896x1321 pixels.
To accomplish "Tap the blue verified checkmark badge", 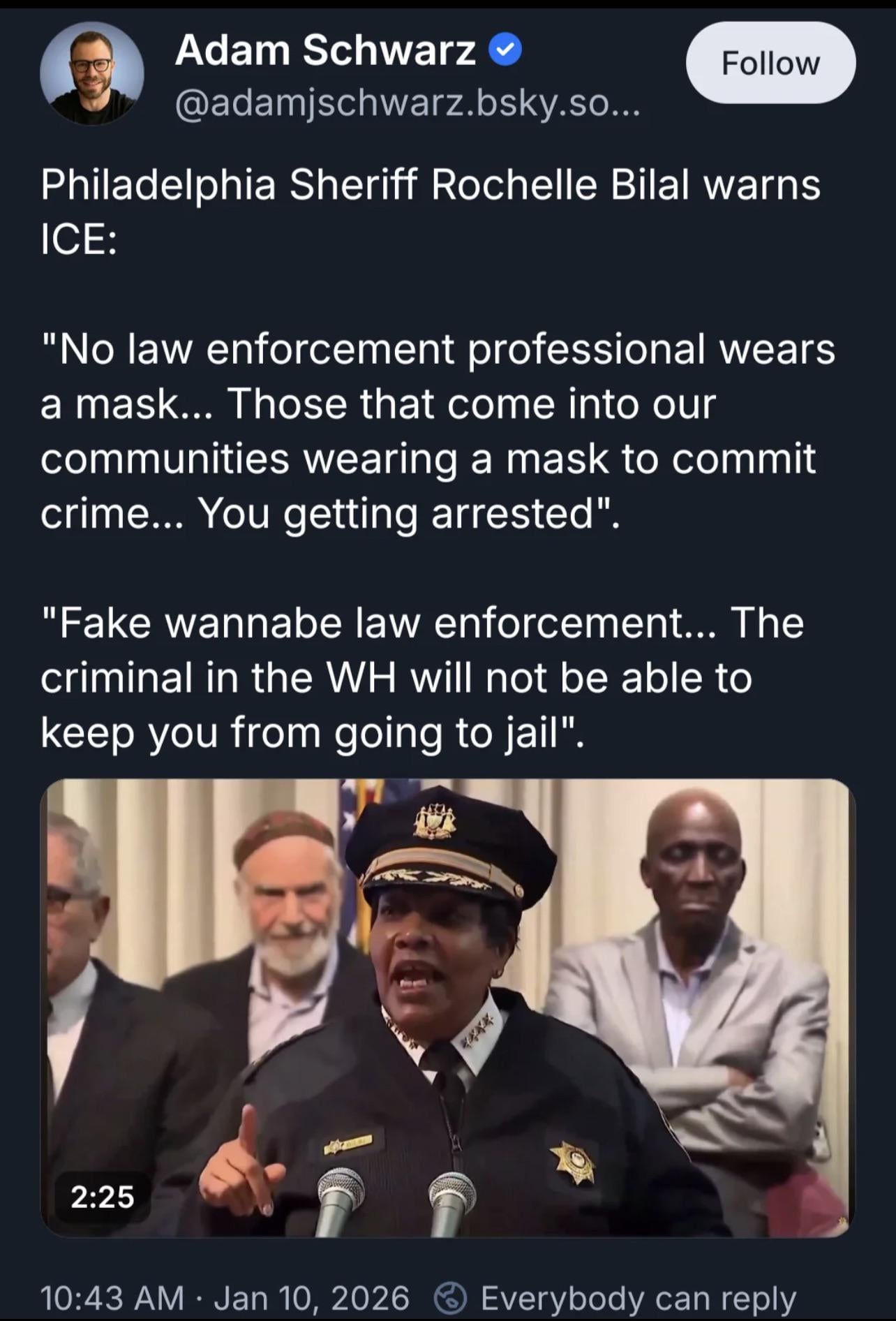I will 505,50.
